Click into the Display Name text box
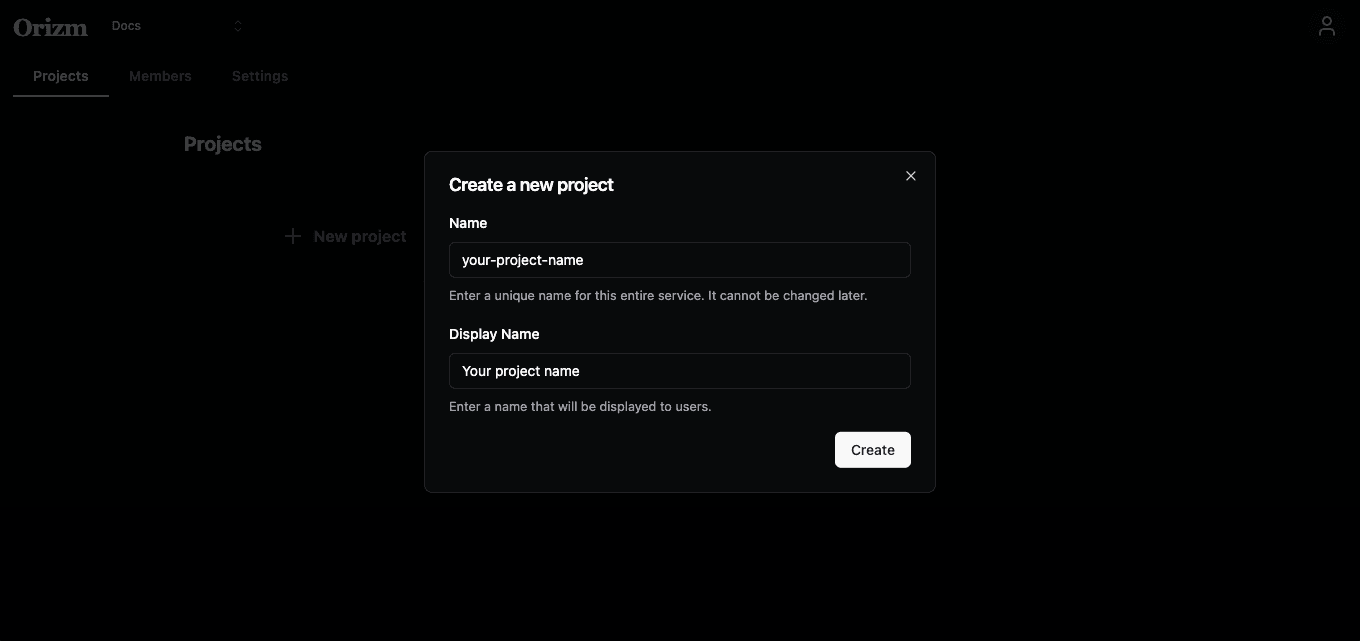 (680, 371)
